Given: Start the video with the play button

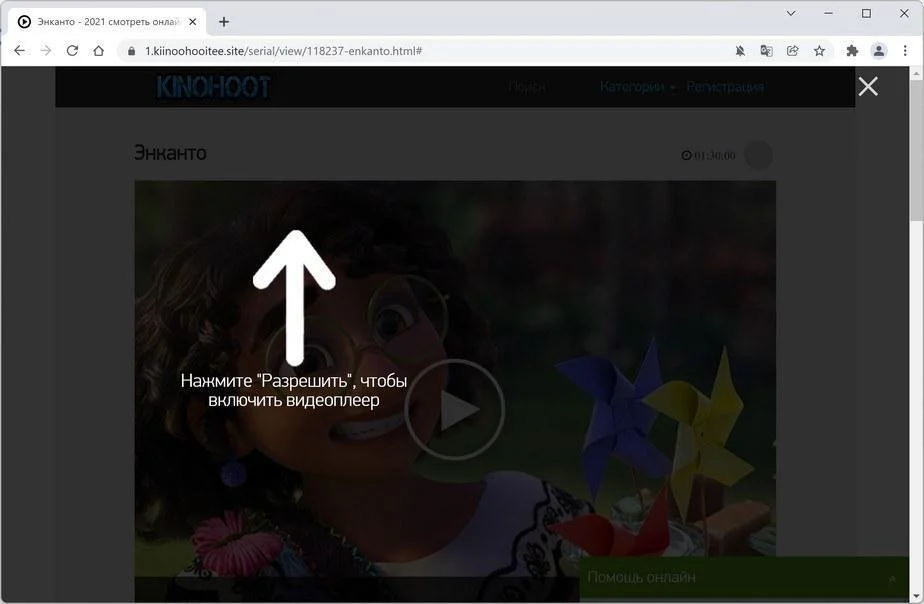Looking at the screenshot, I should 454,410.
